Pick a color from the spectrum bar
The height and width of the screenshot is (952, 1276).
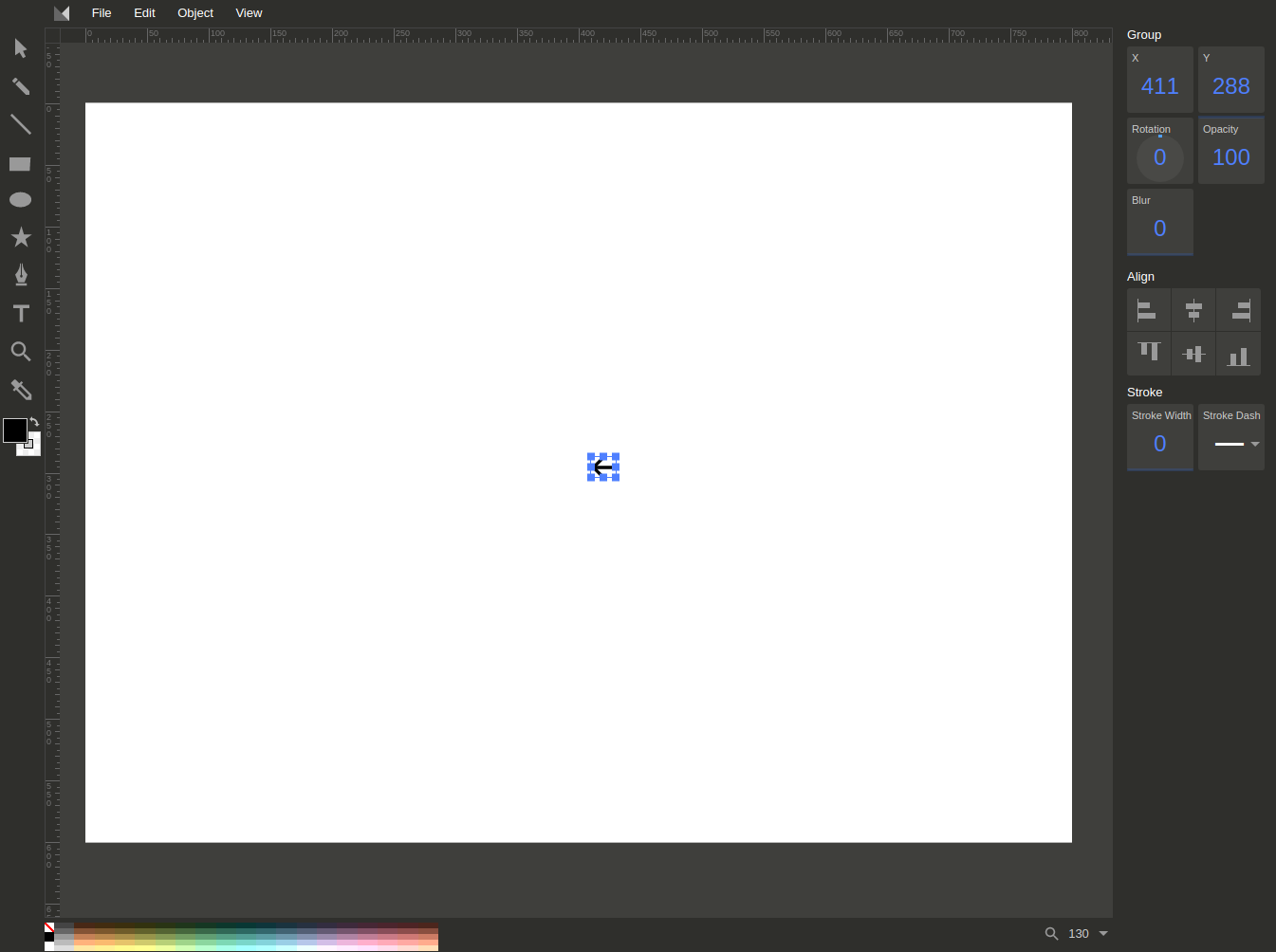pos(237,938)
